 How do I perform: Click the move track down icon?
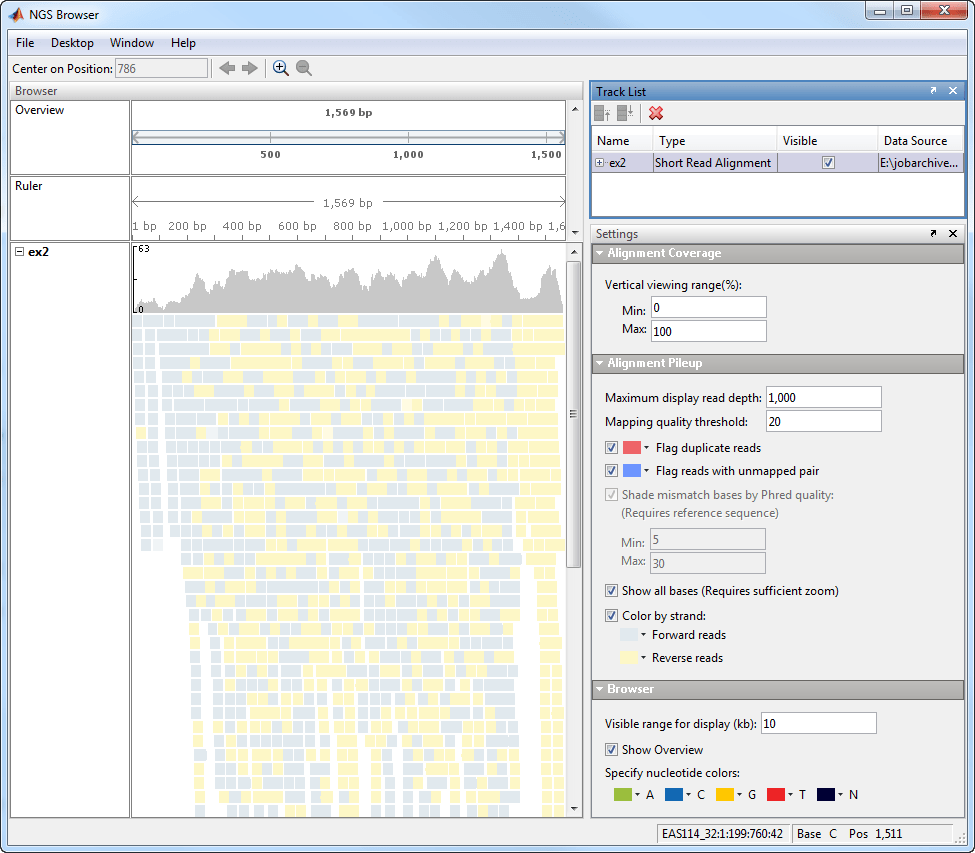(625, 113)
